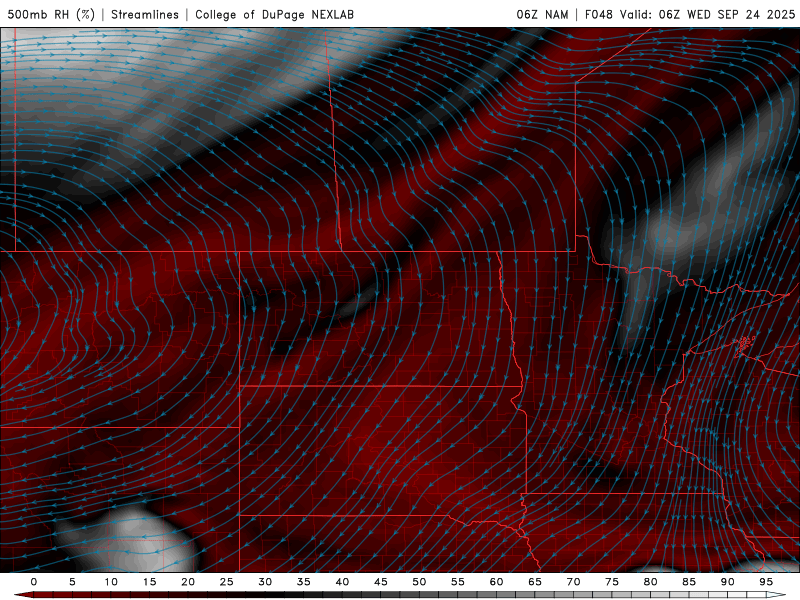Click the 10 value on the color scale

click(111, 582)
